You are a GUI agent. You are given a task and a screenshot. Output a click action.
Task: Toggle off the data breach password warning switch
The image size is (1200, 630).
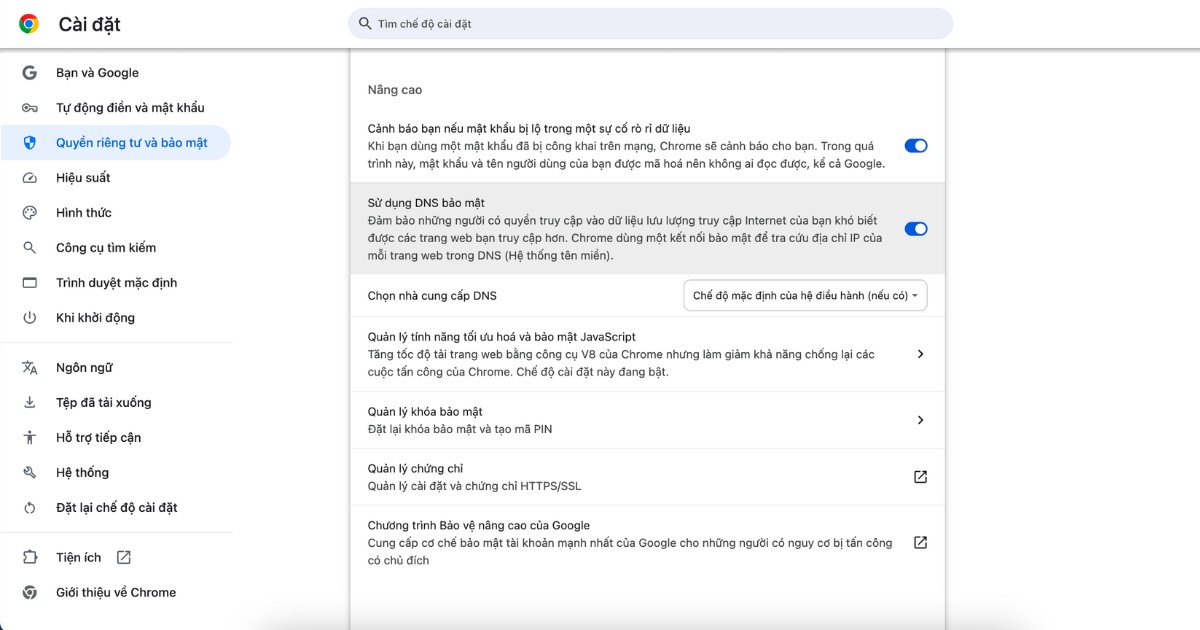pos(916,145)
